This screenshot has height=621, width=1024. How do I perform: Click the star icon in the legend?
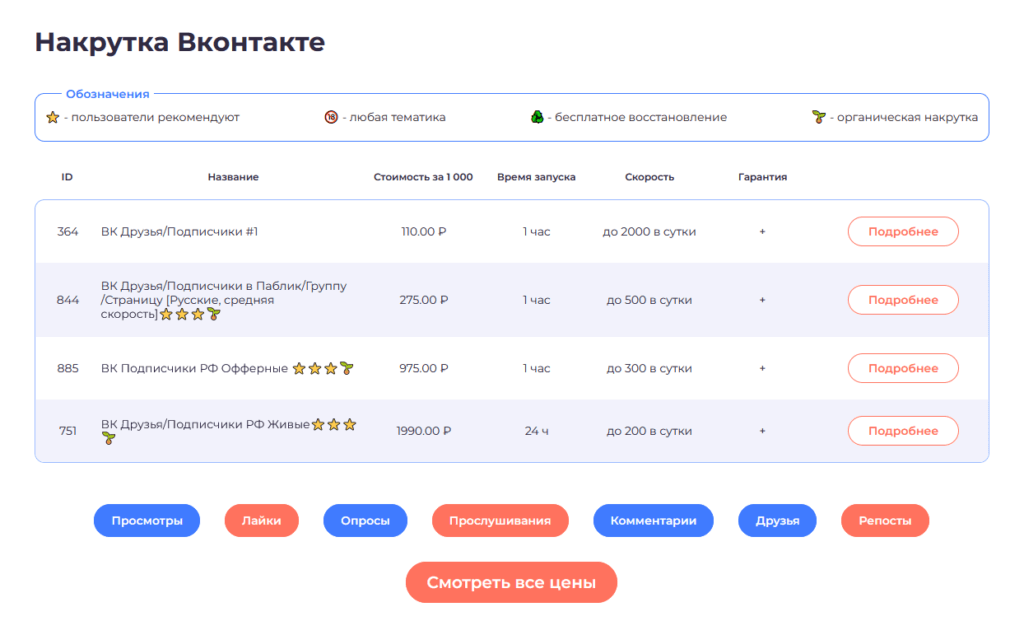point(53,117)
